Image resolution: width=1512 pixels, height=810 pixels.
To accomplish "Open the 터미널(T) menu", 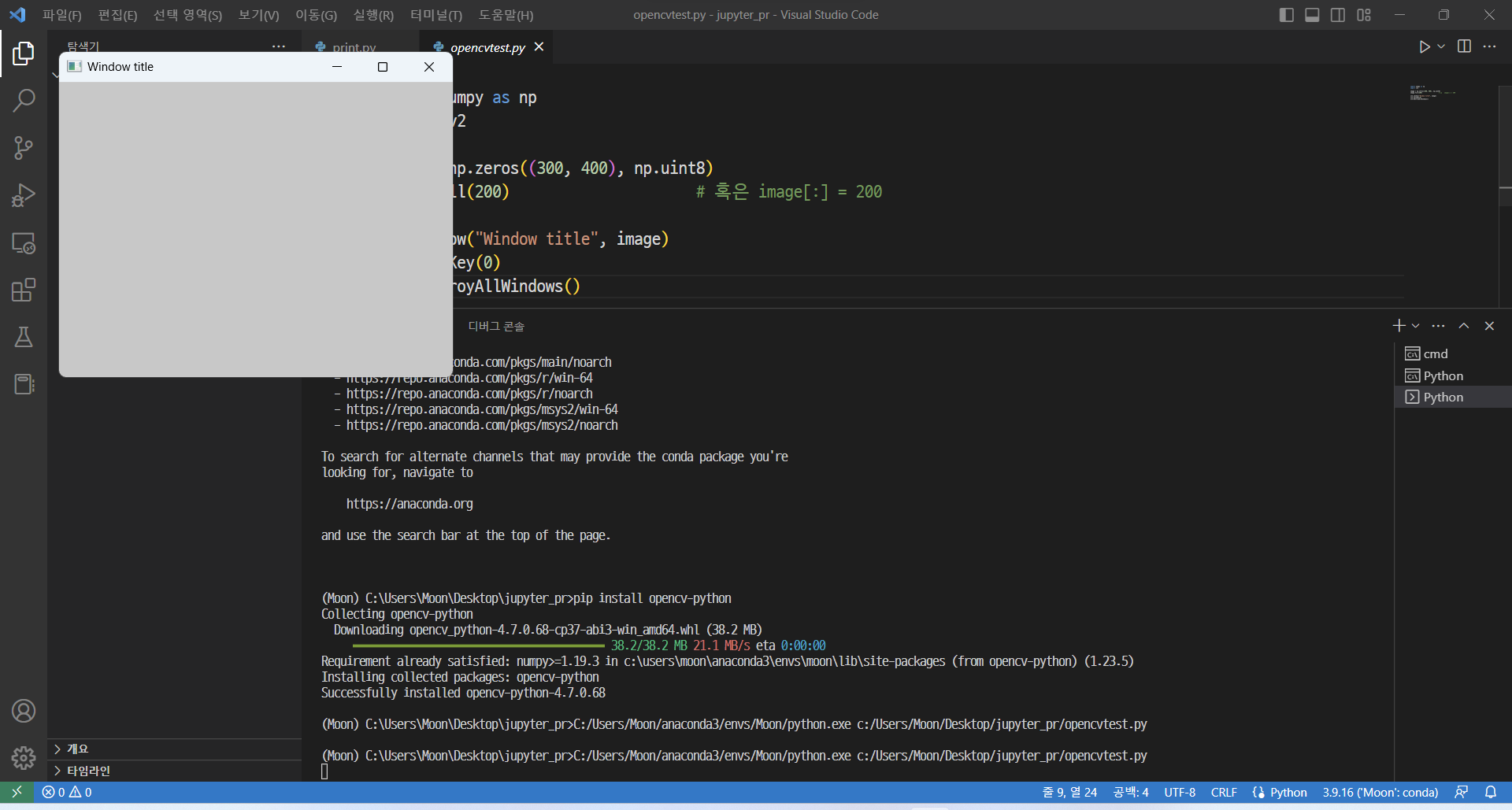I will coord(435,15).
